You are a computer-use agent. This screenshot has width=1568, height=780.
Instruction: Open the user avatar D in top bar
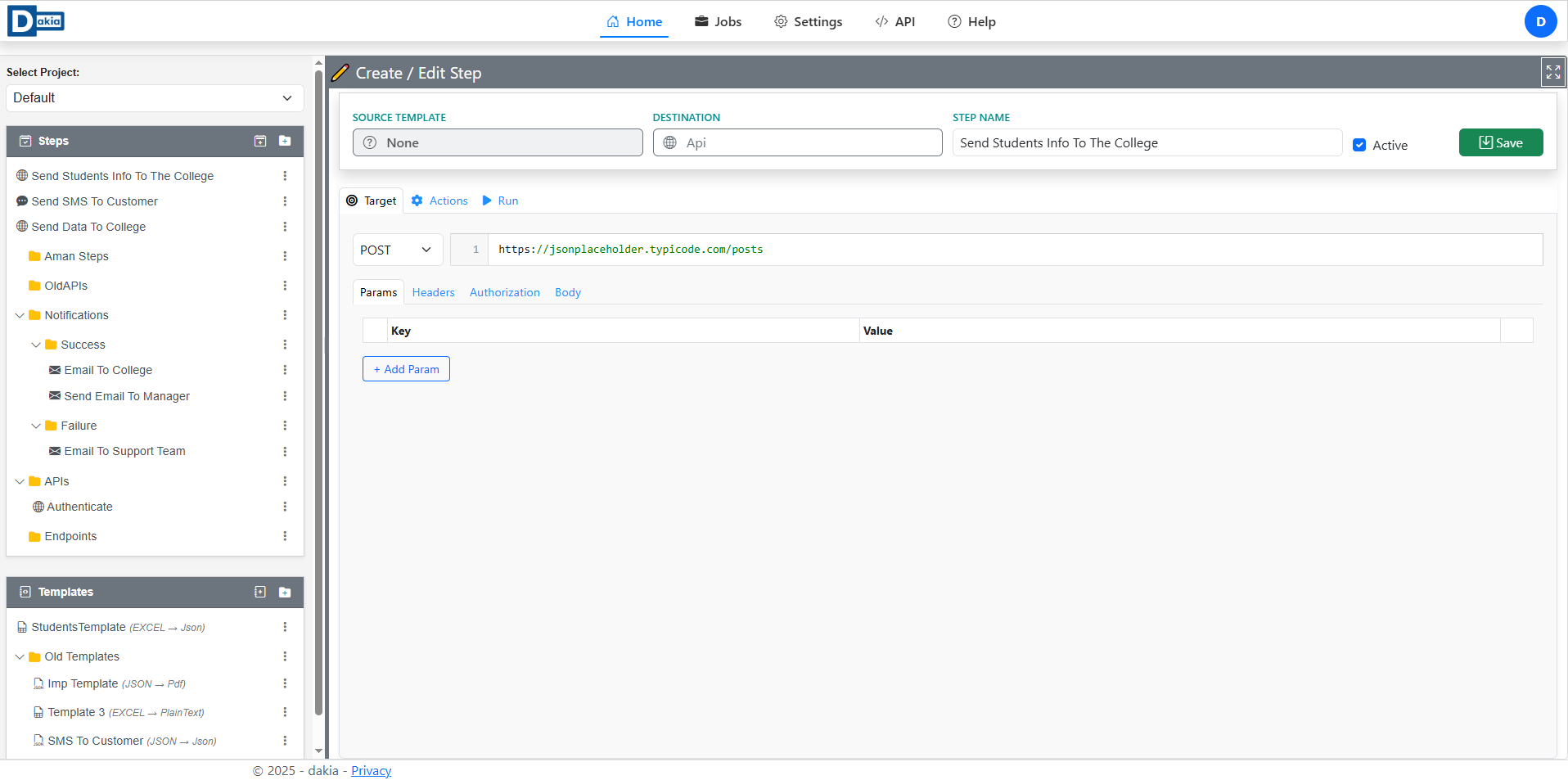pyautogui.click(x=1540, y=21)
